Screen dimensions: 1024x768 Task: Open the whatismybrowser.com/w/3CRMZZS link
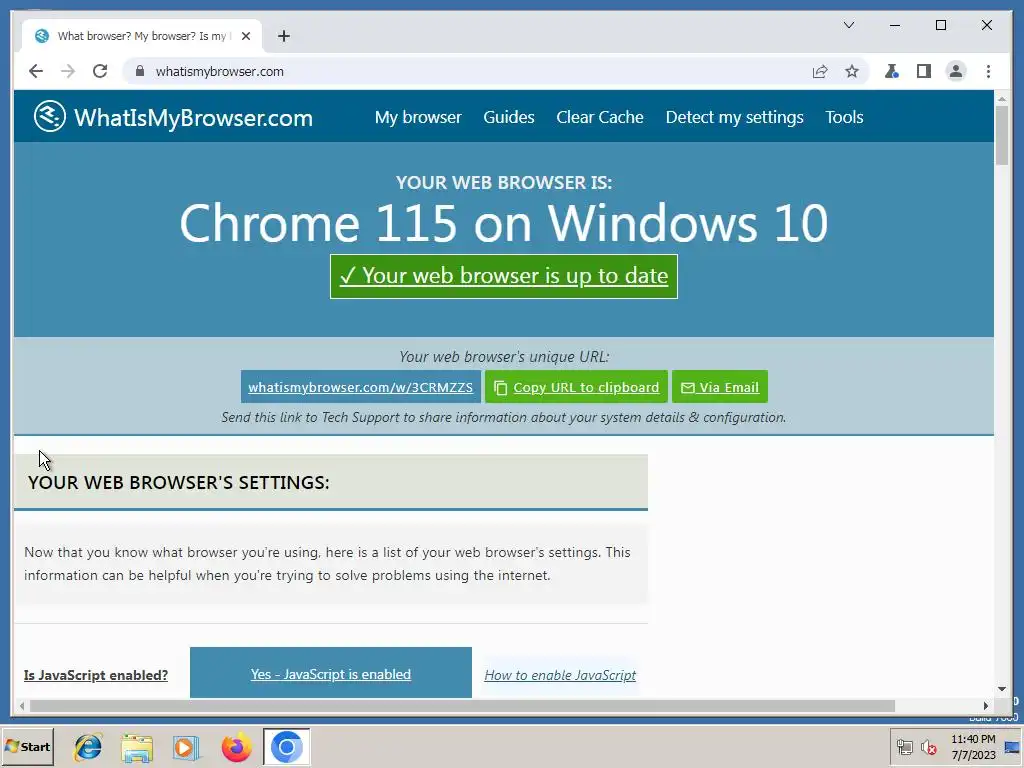click(x=360, y=387)
